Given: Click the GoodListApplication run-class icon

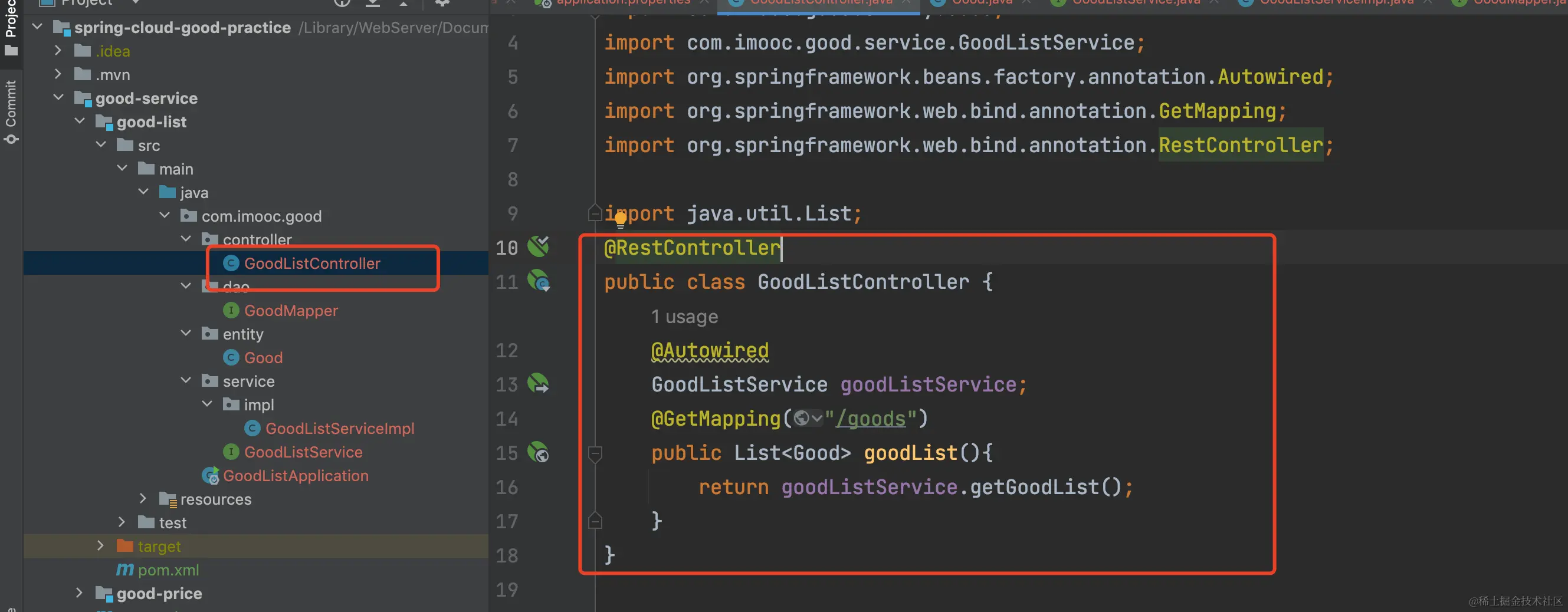Looking at the screenshot, I should tap(211, 476).
